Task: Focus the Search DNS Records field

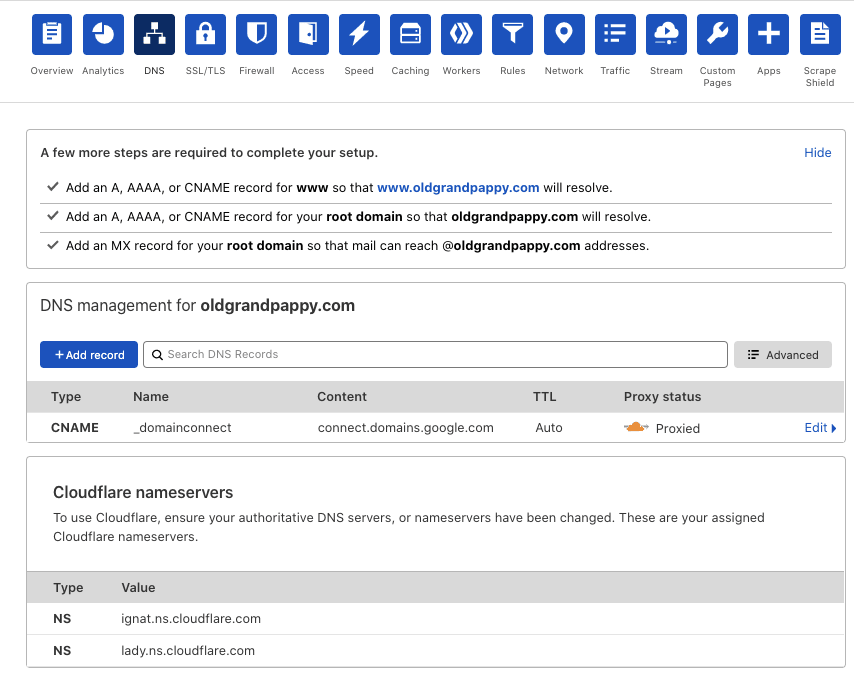Action: tap(435, 355)
